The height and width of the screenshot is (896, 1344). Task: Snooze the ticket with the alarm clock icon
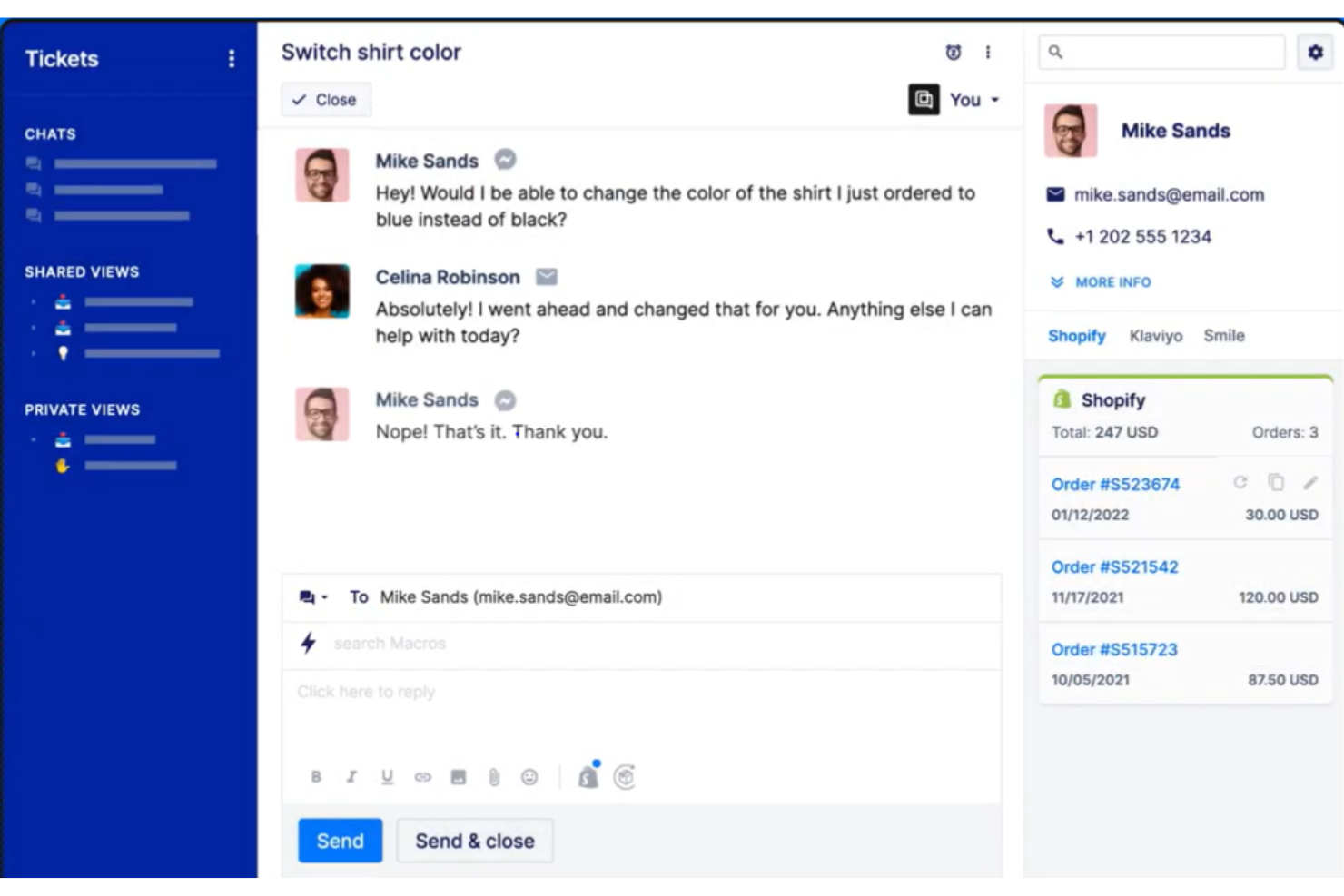951,54
